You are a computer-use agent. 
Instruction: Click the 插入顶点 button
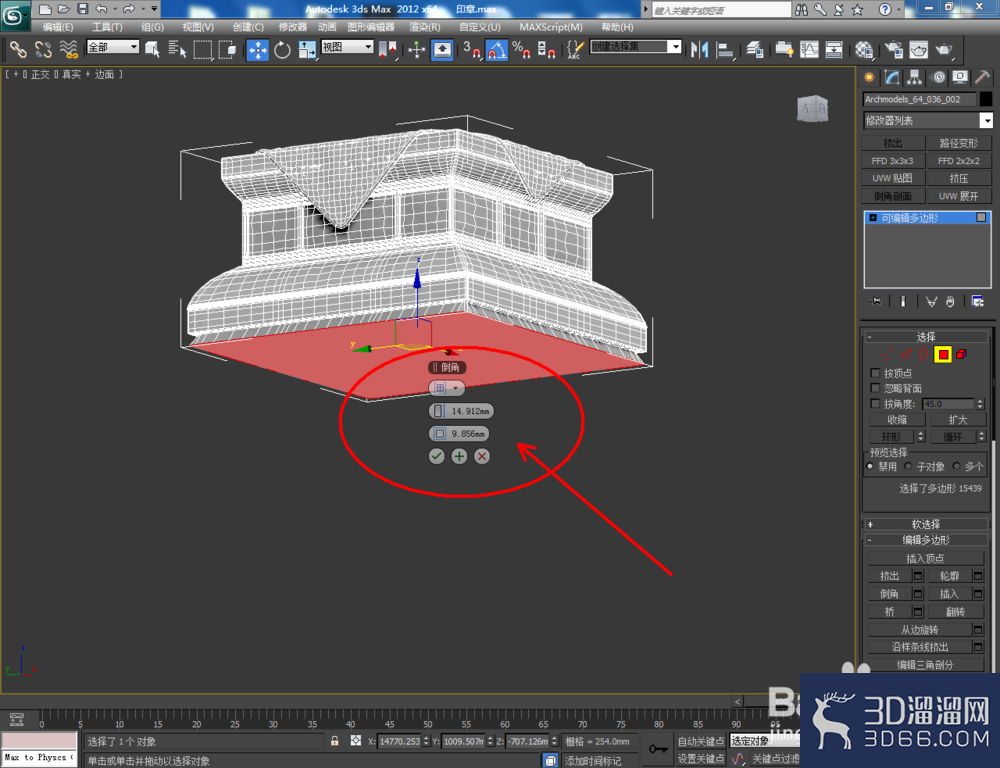pos(925,558)
